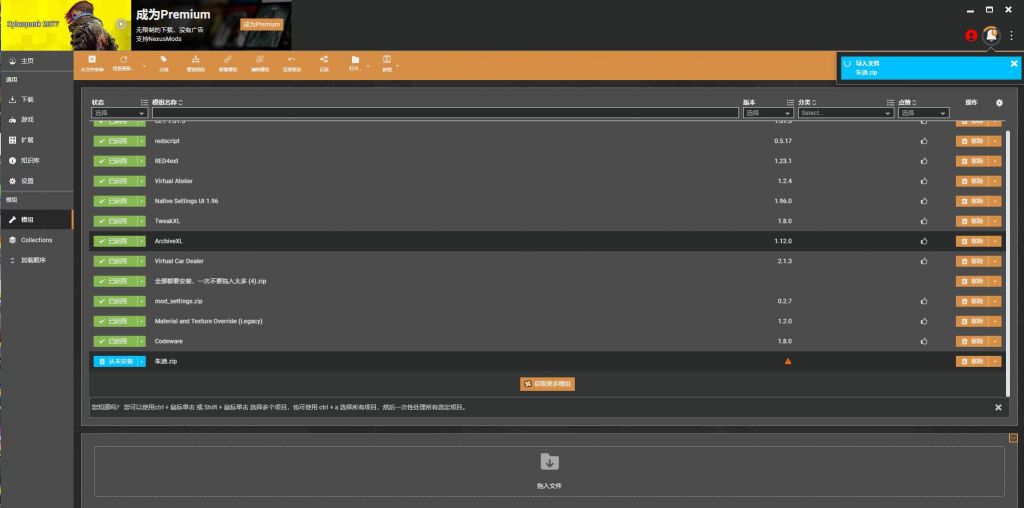This screenshot has width=1024, height=508.
Task: Endorse RED4ext with thumbs-up icon
Action: coord(924,161)
